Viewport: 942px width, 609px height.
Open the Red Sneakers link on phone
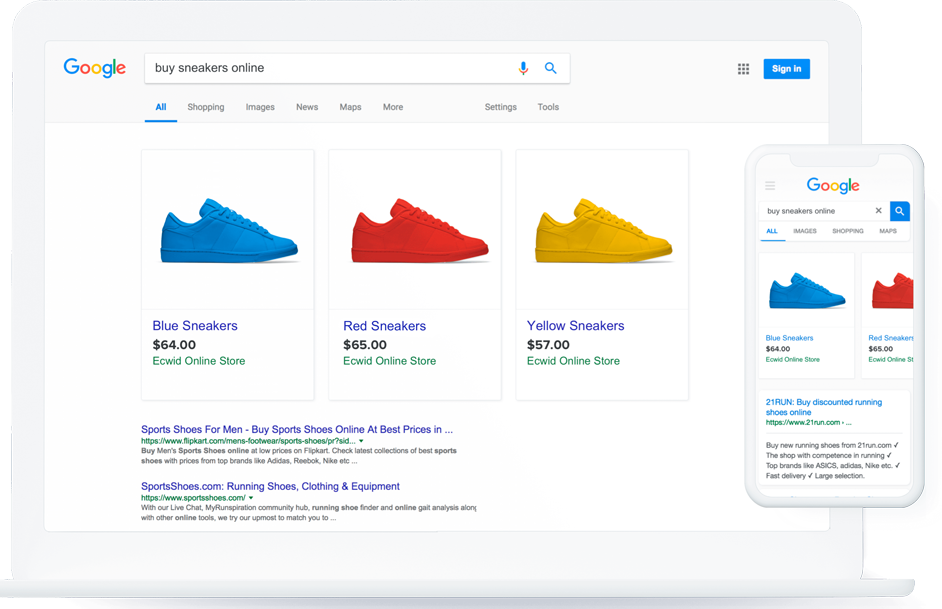pyautogui.click(x=890, y=338)
